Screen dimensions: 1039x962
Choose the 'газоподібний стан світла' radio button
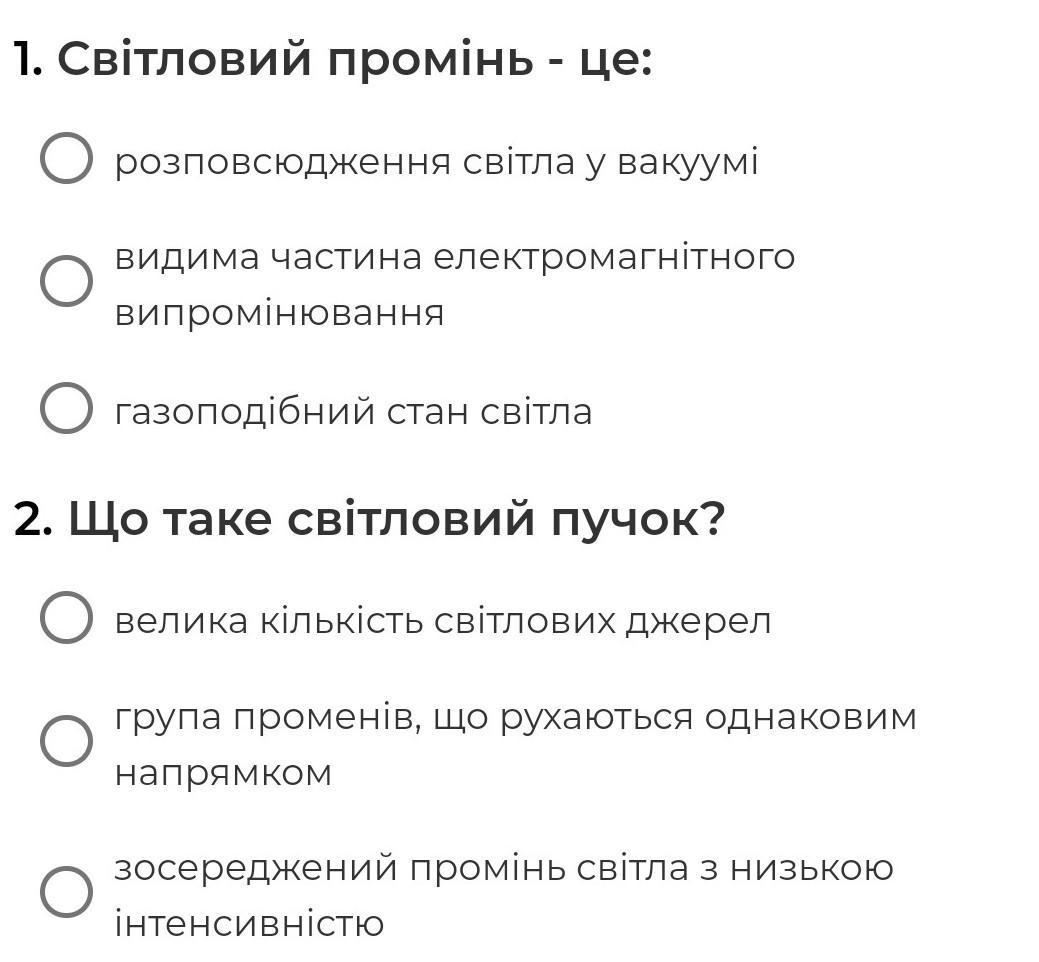coord(66,408)
